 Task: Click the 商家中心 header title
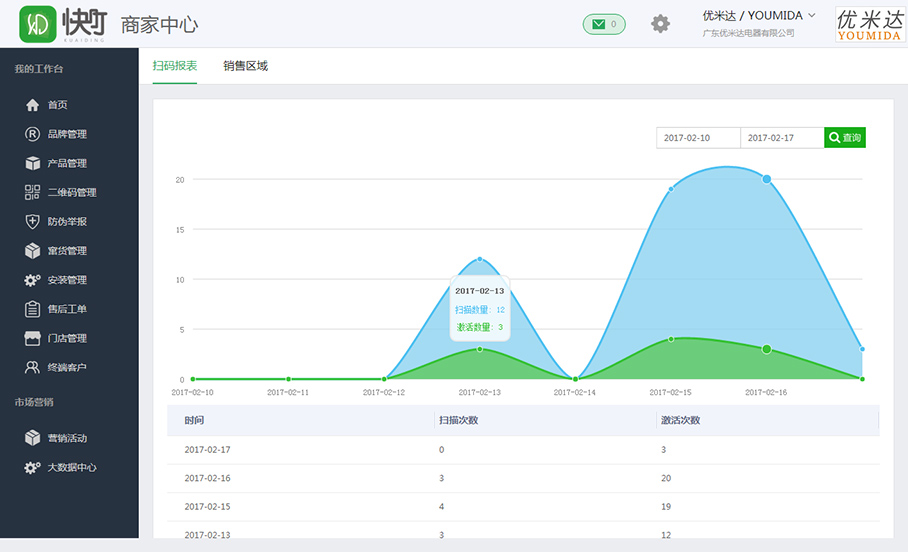coord(159,25)
